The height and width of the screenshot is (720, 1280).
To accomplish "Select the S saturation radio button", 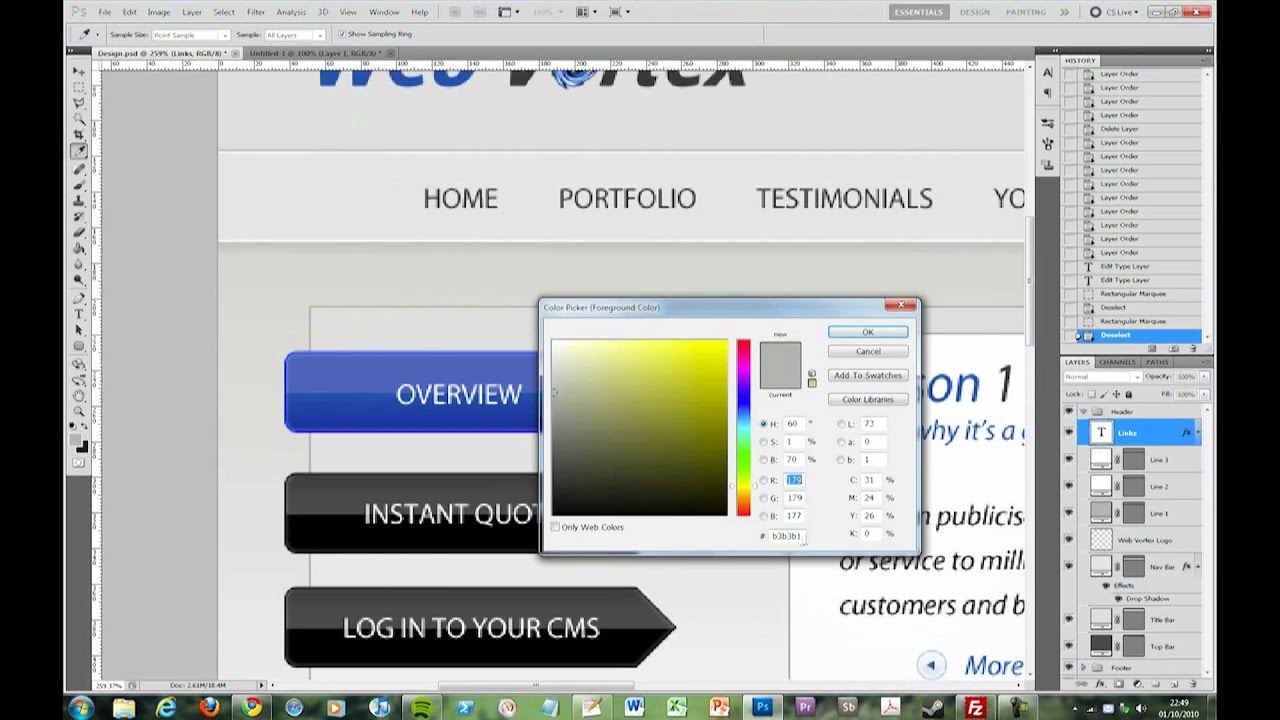I will [x=764, y=442].
